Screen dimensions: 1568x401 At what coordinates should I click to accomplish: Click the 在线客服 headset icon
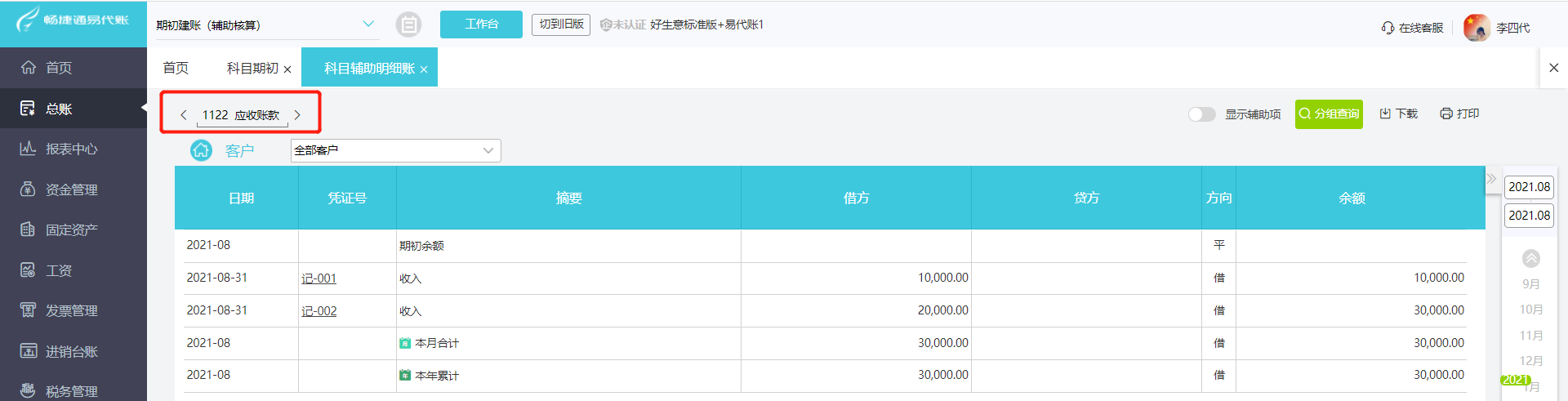(1388, 28)
